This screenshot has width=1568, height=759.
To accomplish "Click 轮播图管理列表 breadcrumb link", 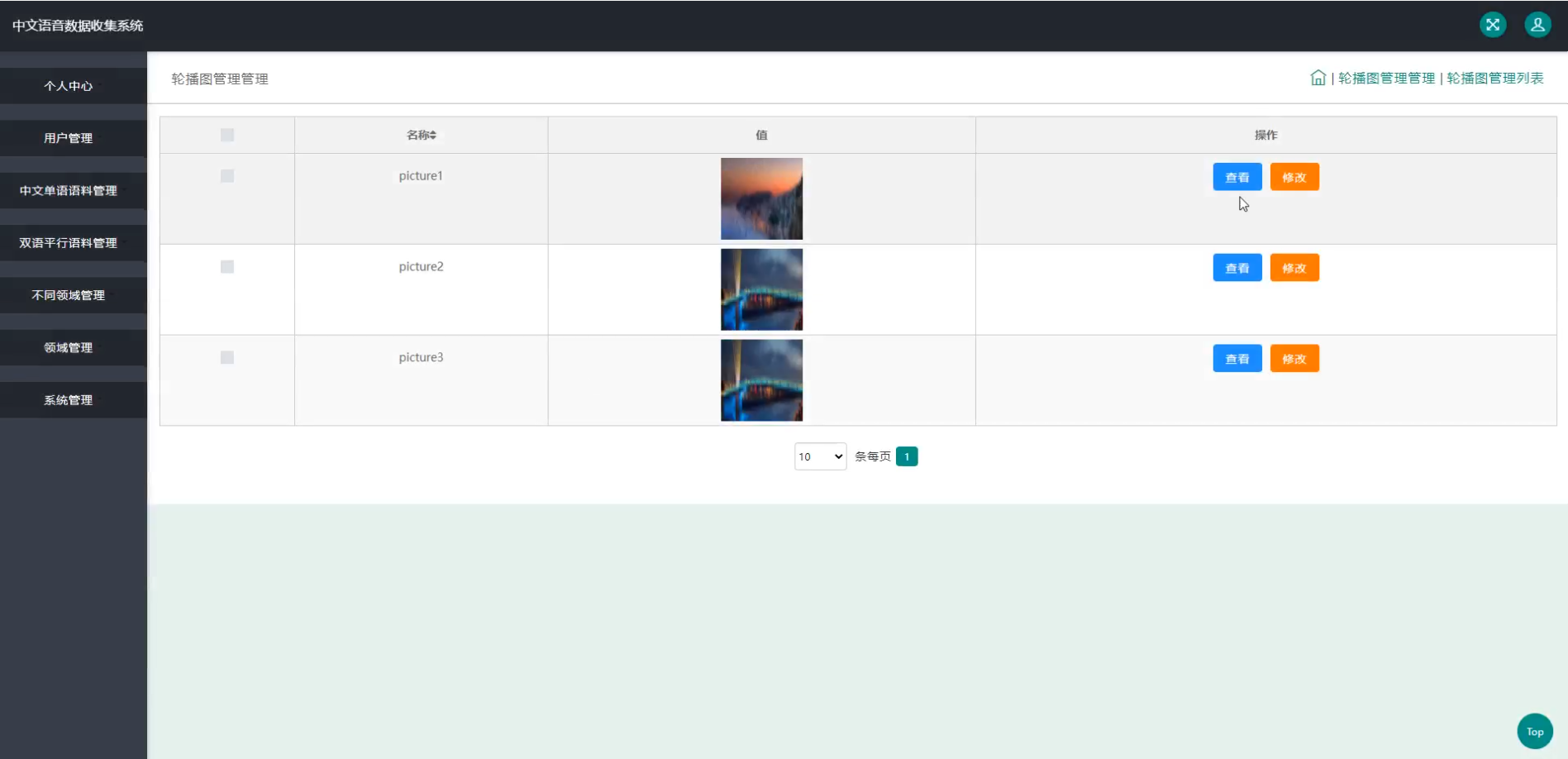I will 1495,78.
